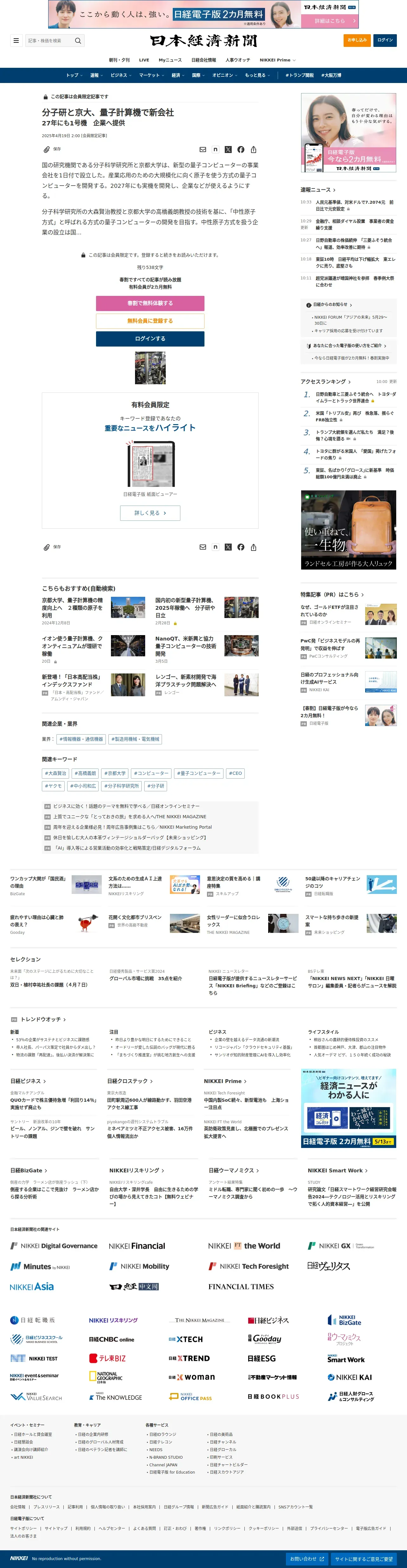Open the 速報ニュース heading link
This screenshot has height=1568, width=407.
[318, 190]
